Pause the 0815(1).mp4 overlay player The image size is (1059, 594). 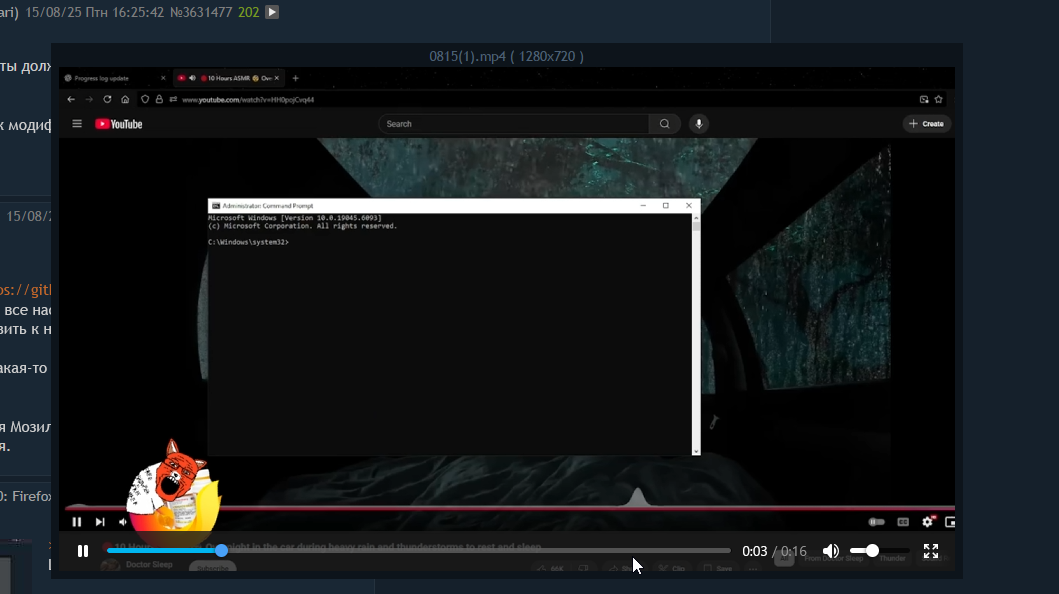point(83,551)
